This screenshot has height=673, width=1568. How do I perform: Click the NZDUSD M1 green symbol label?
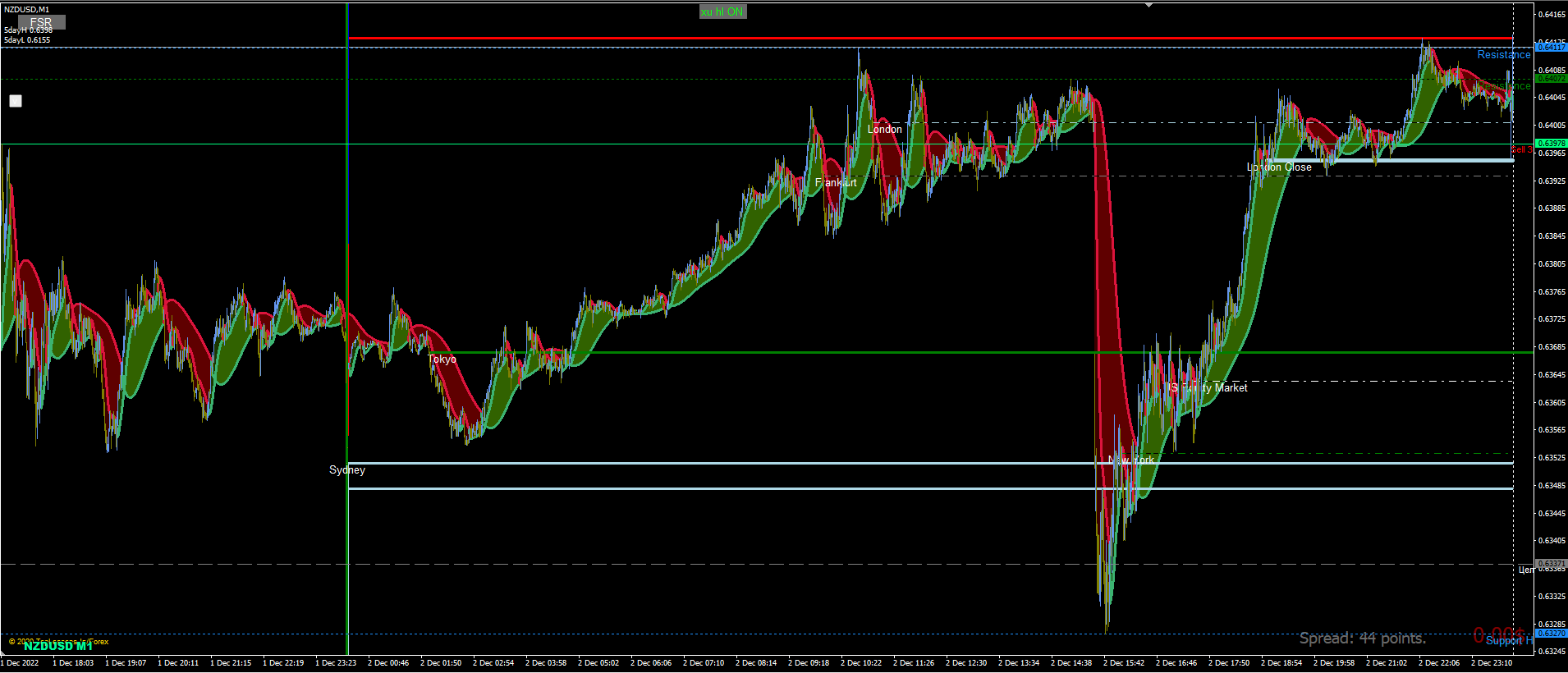pyautogui.click(x=58, y=646)
